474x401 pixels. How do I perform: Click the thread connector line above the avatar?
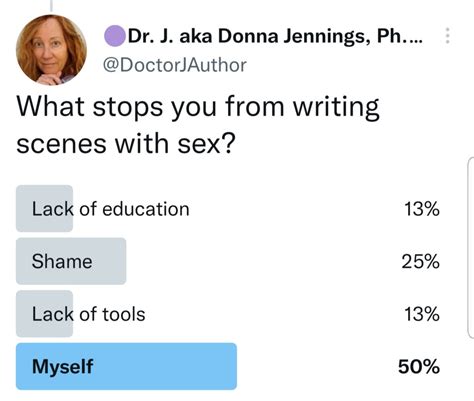[51, 5]
